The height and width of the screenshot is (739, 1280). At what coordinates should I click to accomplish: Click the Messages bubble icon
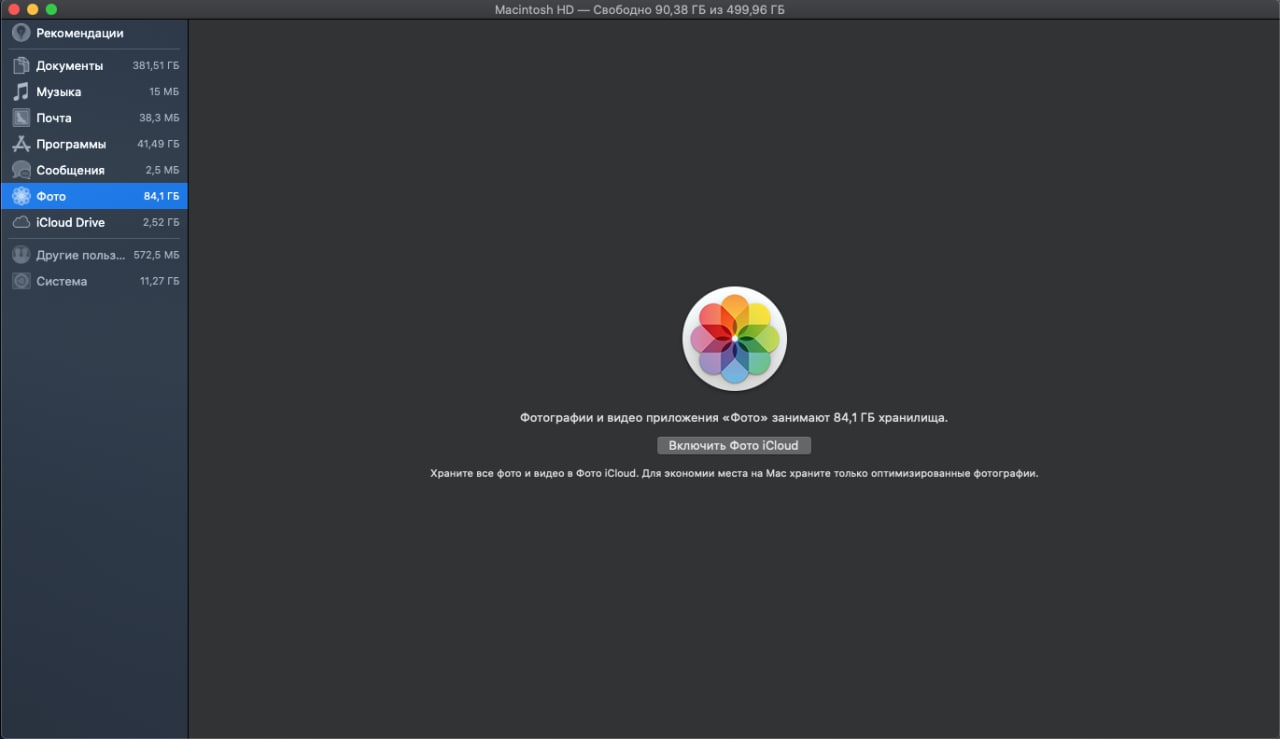point(21,170)
